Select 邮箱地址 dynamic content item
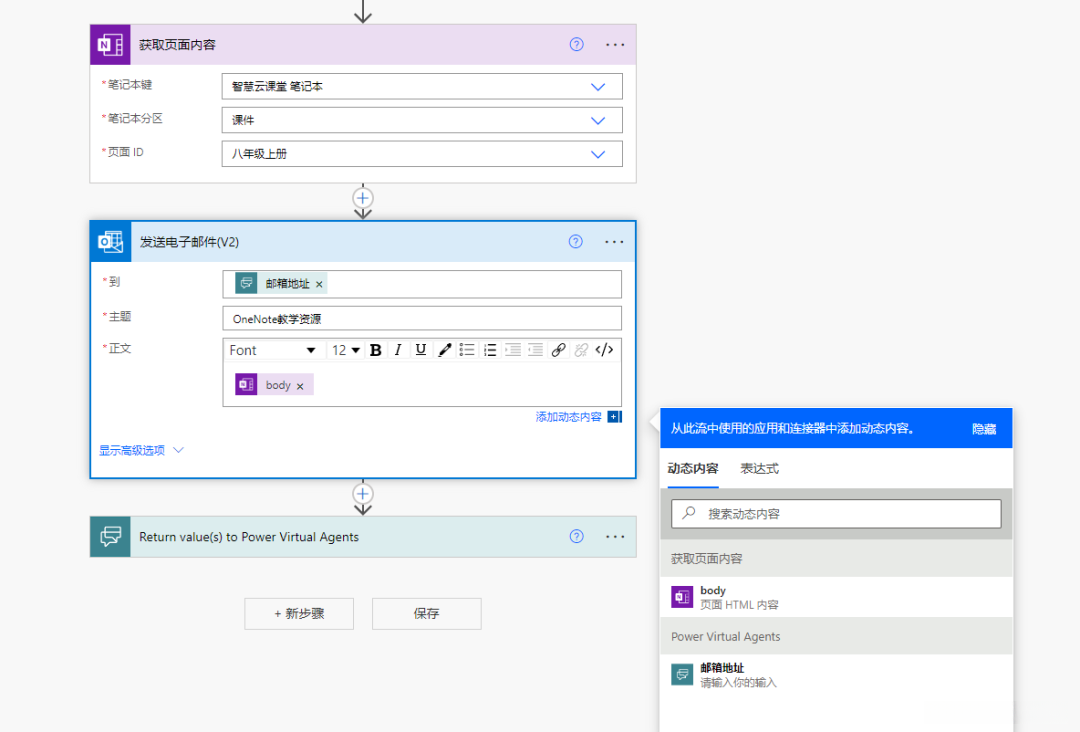This screenshot has width=1080, height=732. click(836, 674)
